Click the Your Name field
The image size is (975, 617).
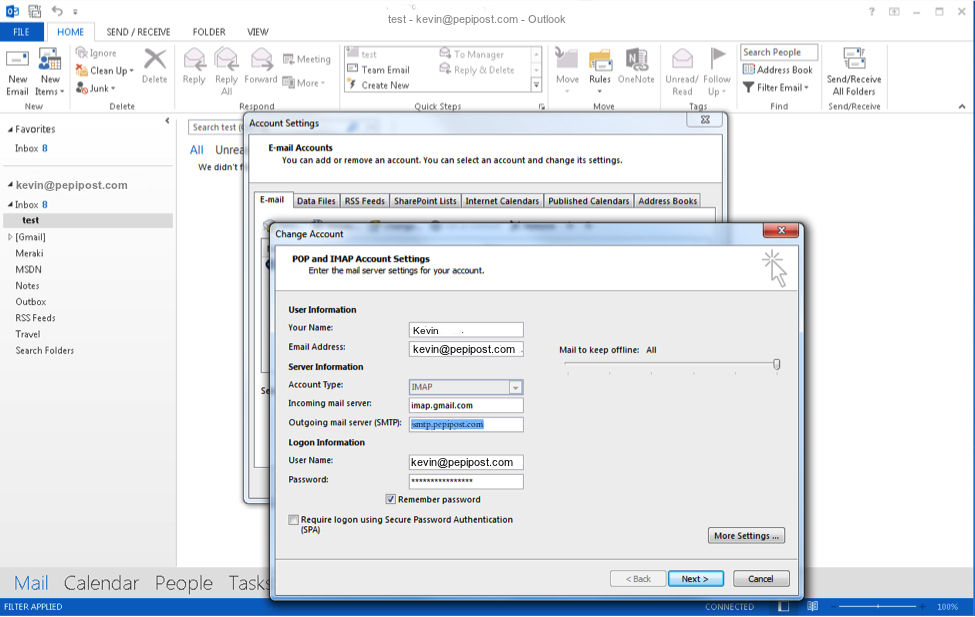coord(466,330)
